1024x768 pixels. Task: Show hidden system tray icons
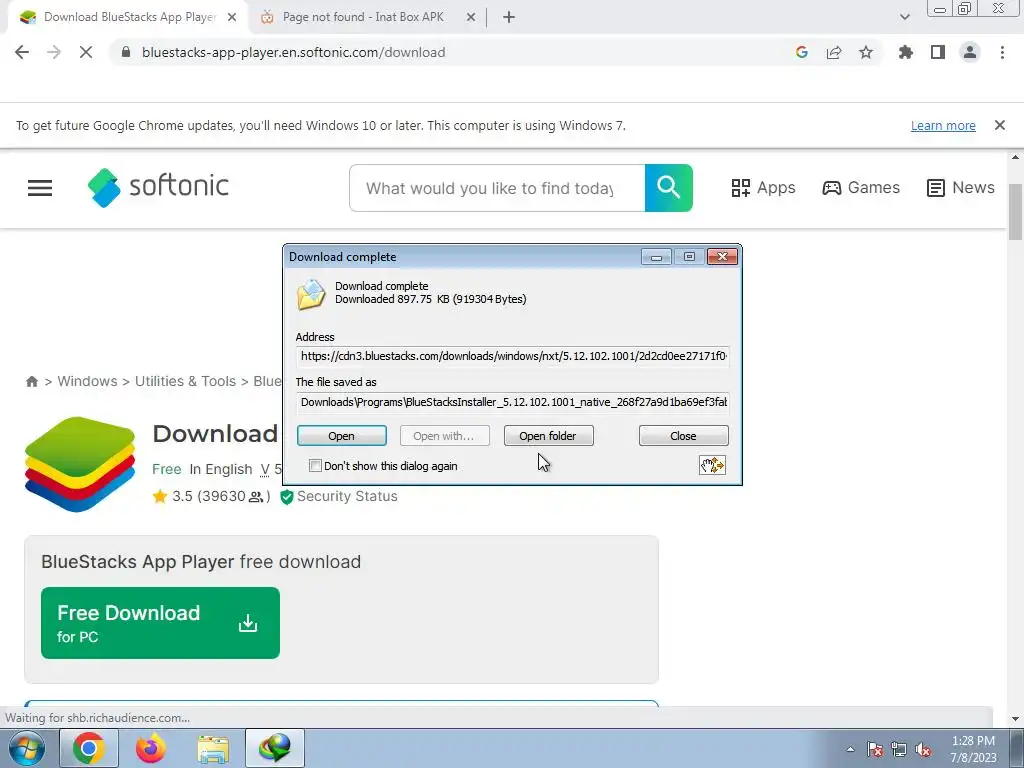(850, 750)
